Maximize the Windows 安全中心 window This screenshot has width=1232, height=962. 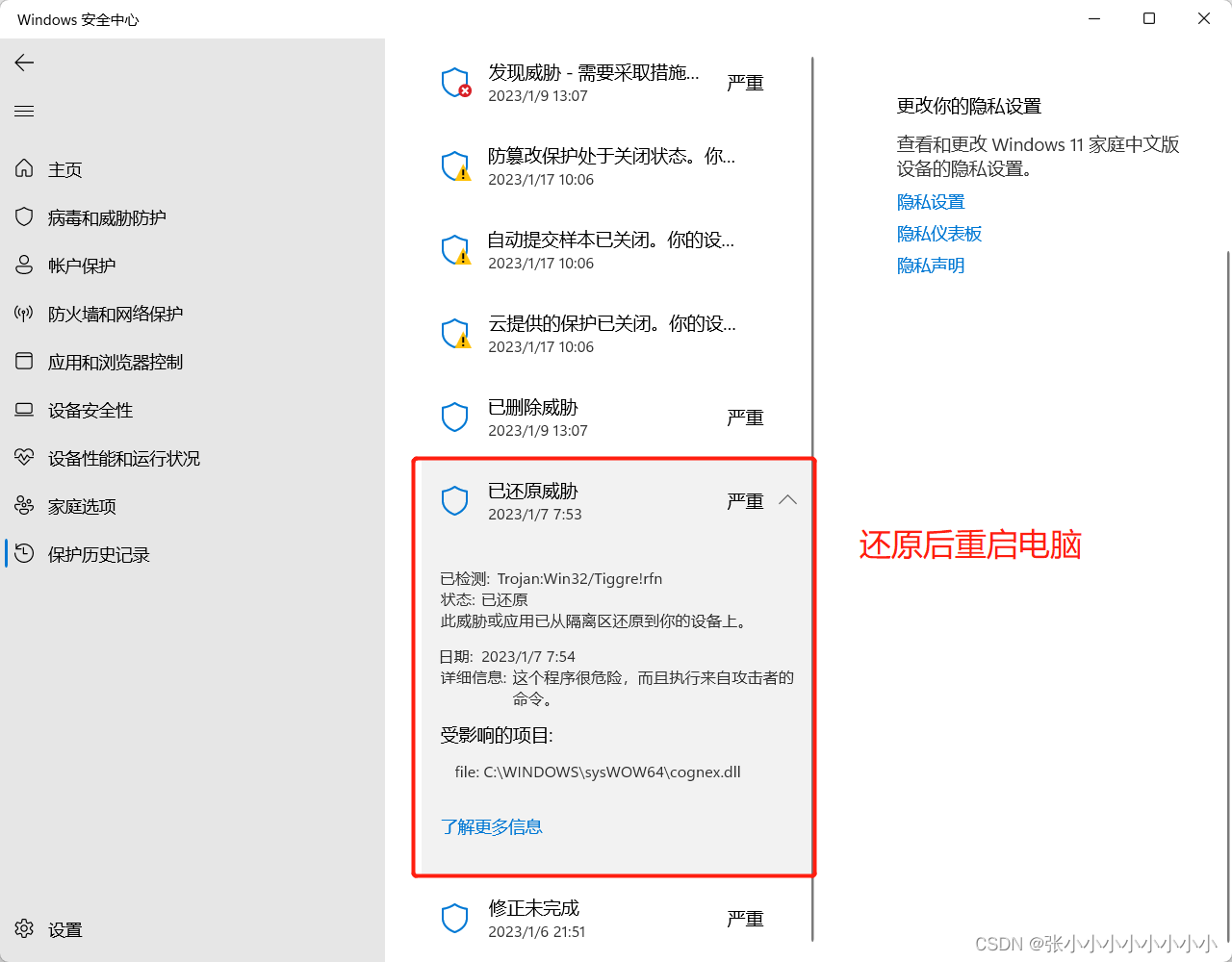(x=1149, y=18)
